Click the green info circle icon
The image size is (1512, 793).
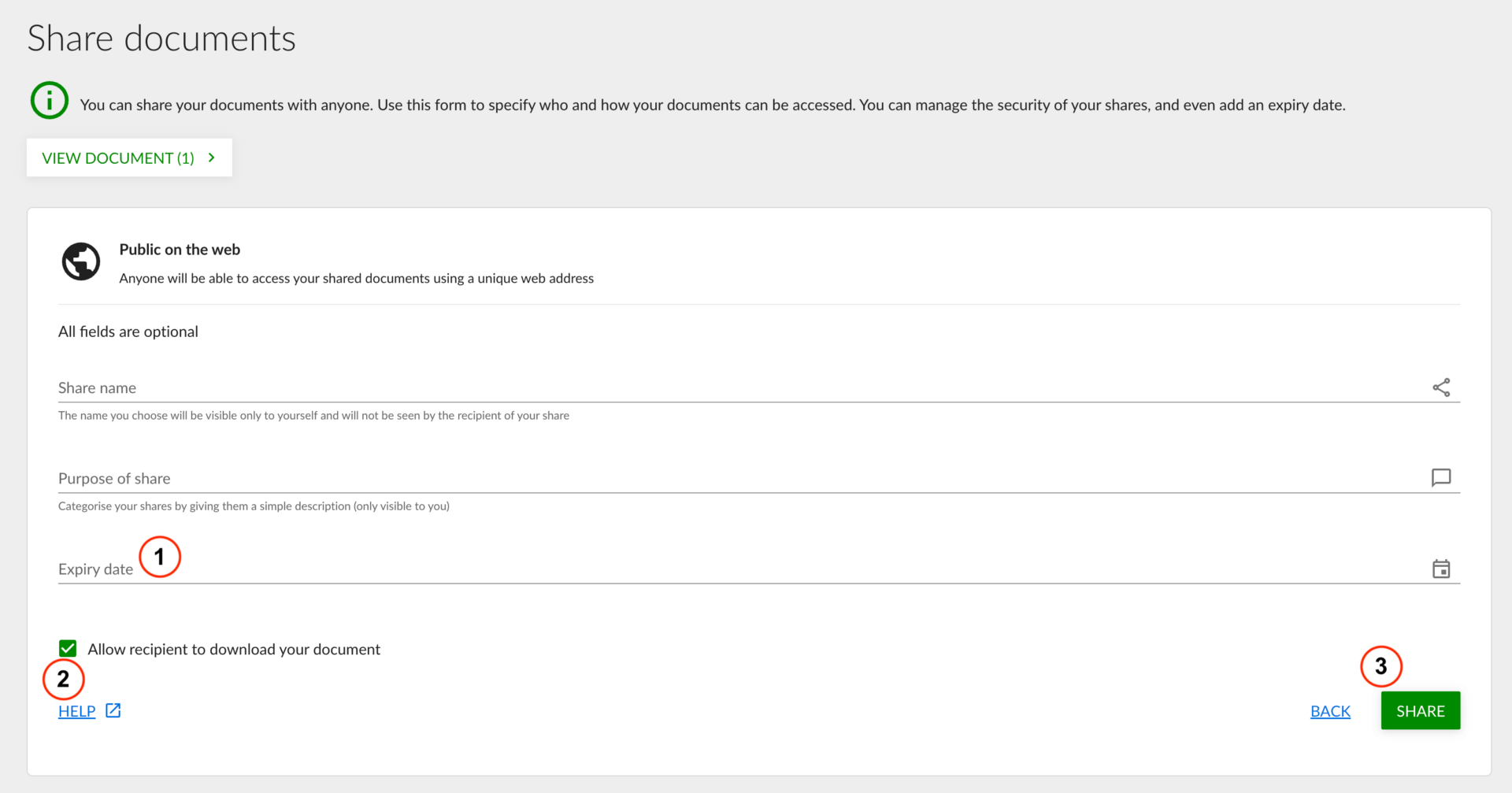[x=49, y=101]
